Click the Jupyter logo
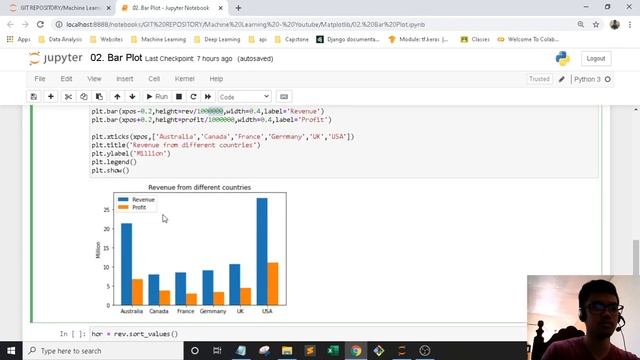This screenshot has width=640, height=360. (x=56, y=58)
